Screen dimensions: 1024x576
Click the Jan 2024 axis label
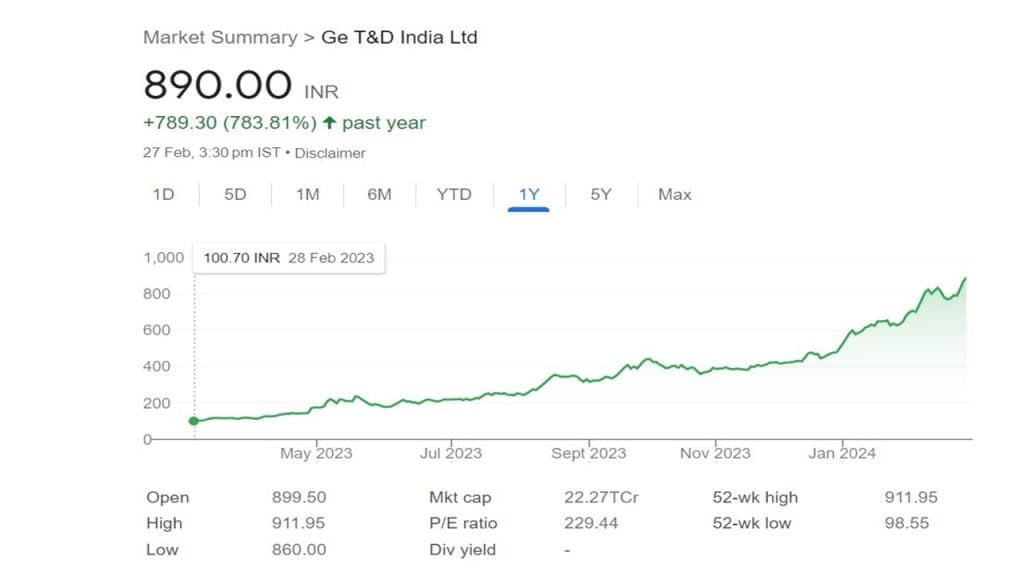coord(842,453)
